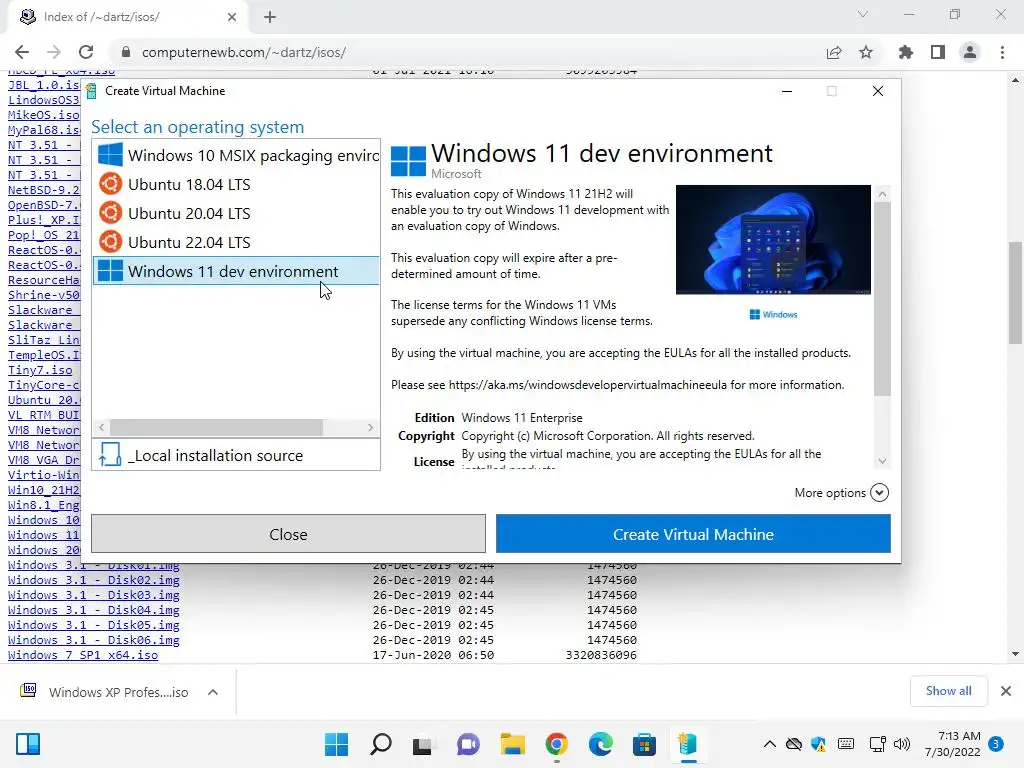Open Windows 3.1 - Disk06.img link
The image size is (1024, 768).
click(93, 640)
